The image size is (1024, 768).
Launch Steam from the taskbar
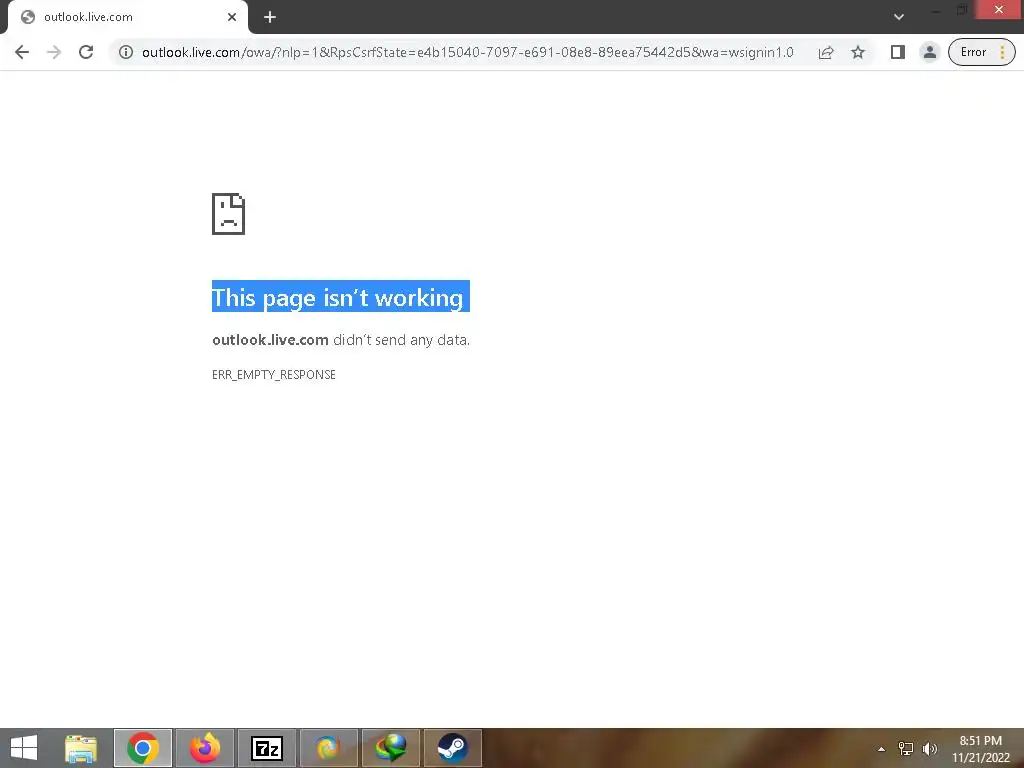pyautogui.click(x=453, y=748)
